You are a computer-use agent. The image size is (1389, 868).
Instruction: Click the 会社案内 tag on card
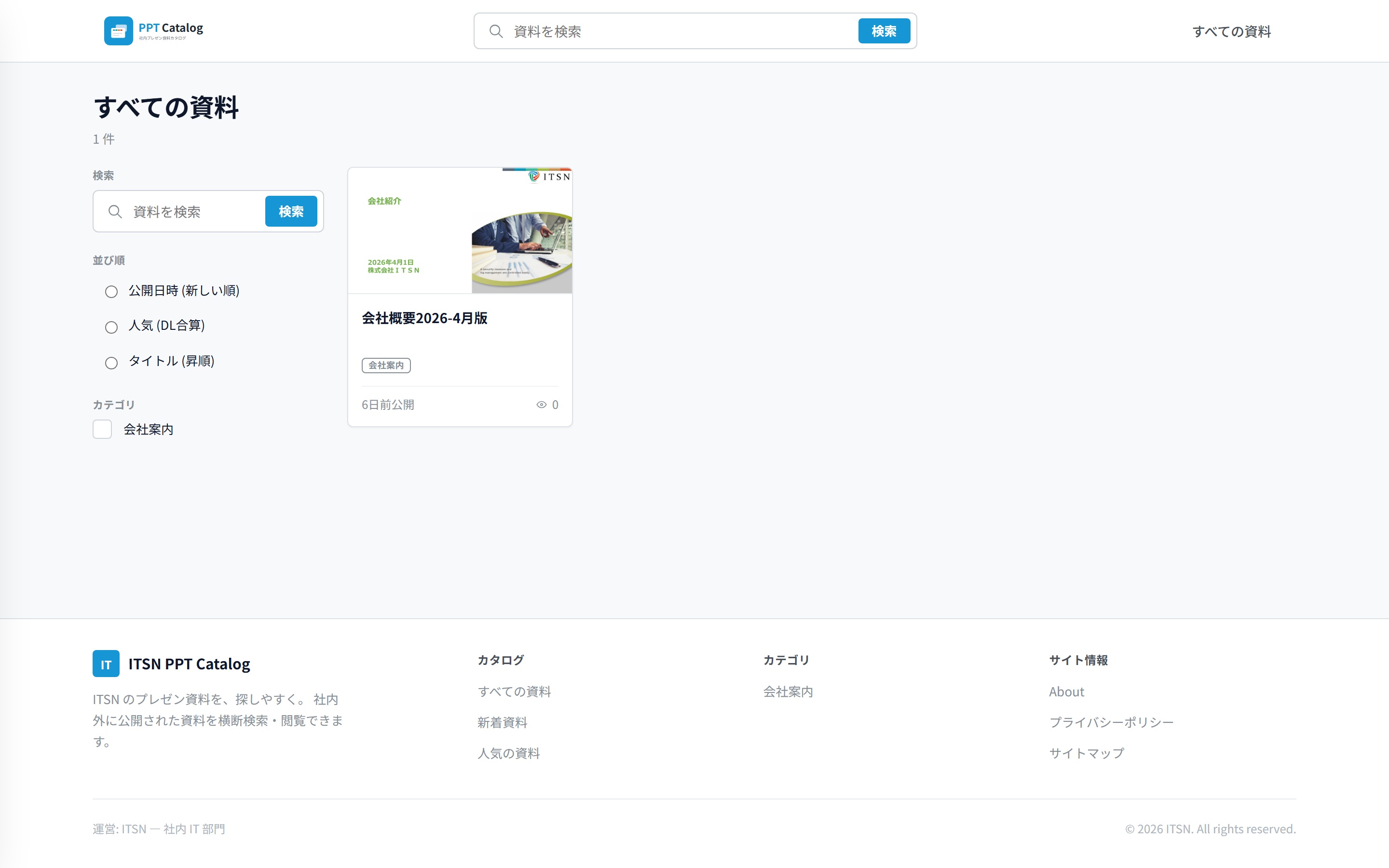(x=386, y=365)
